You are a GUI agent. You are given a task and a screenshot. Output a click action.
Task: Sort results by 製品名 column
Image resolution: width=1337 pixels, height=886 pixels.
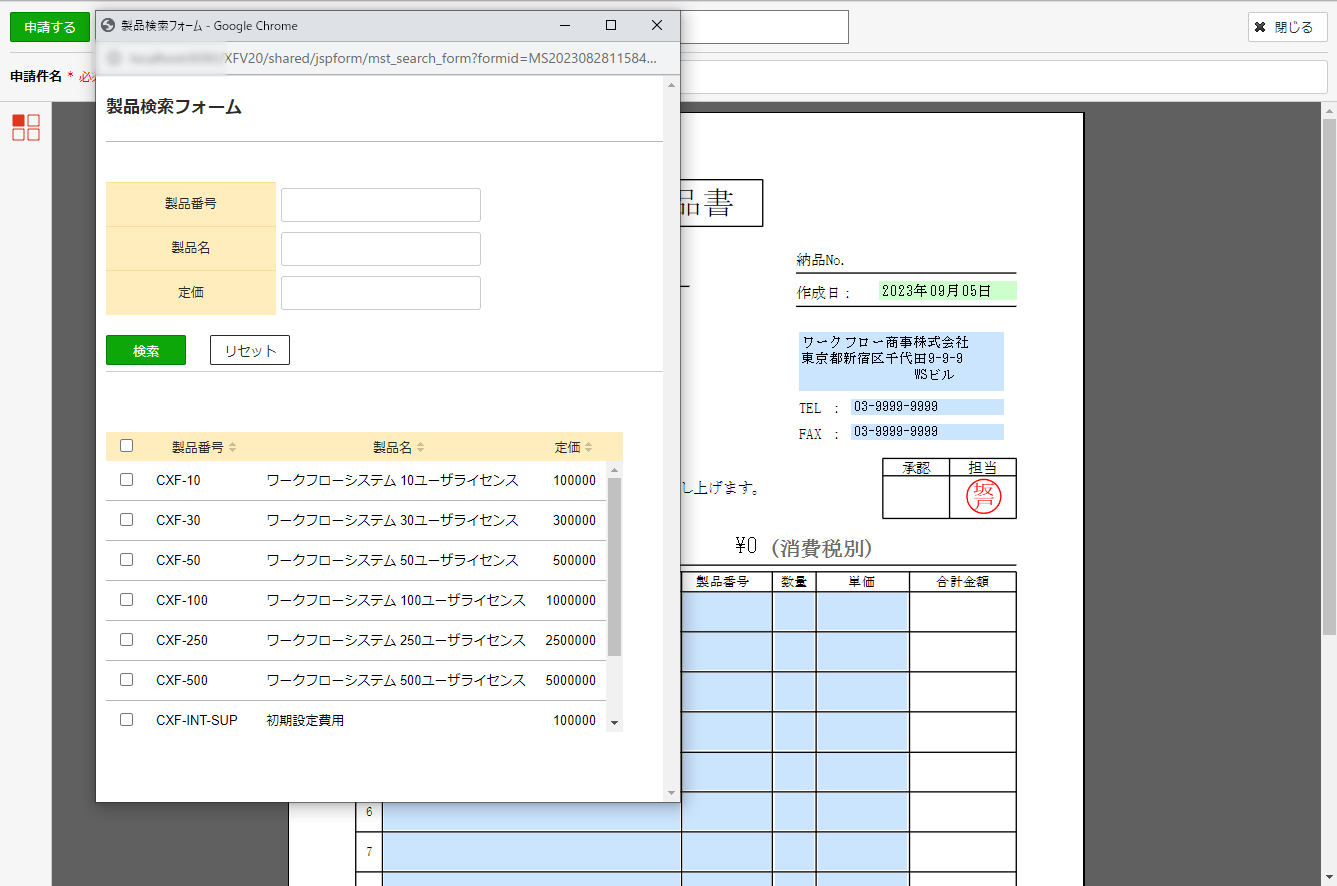[x=399, y=447]
